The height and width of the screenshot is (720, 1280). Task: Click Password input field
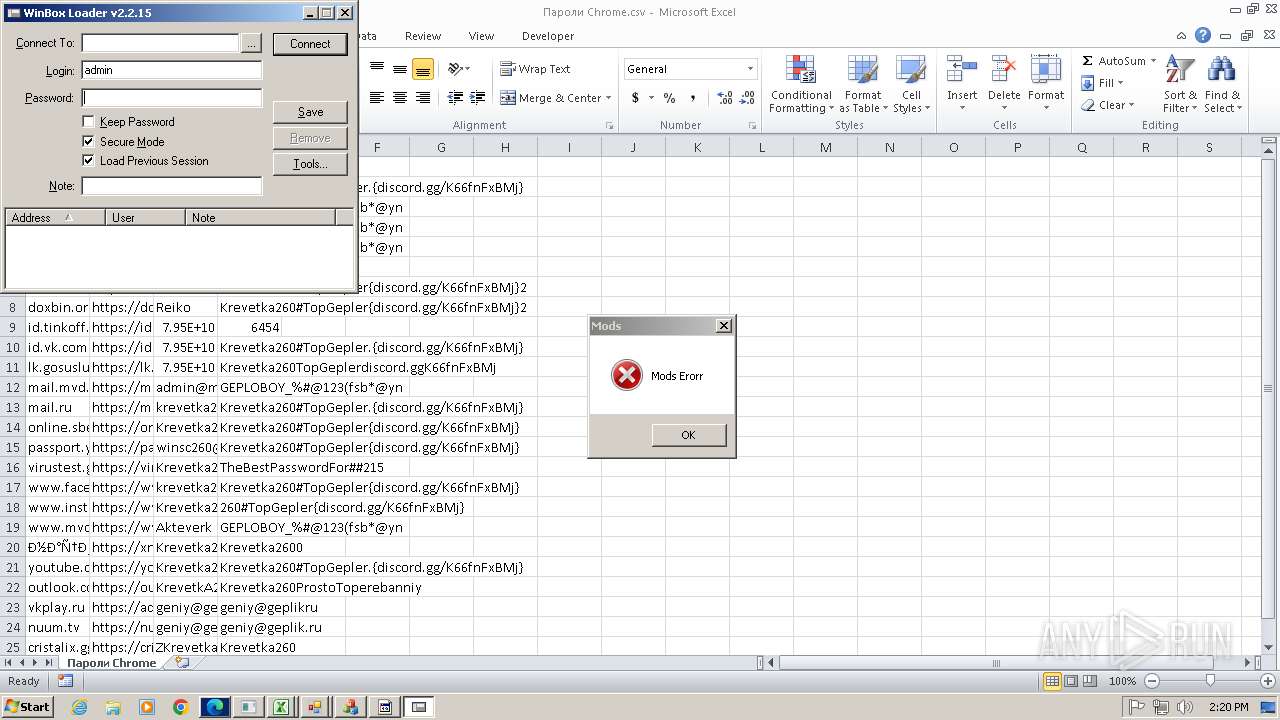pyautogui.click(x=172, y=98)
